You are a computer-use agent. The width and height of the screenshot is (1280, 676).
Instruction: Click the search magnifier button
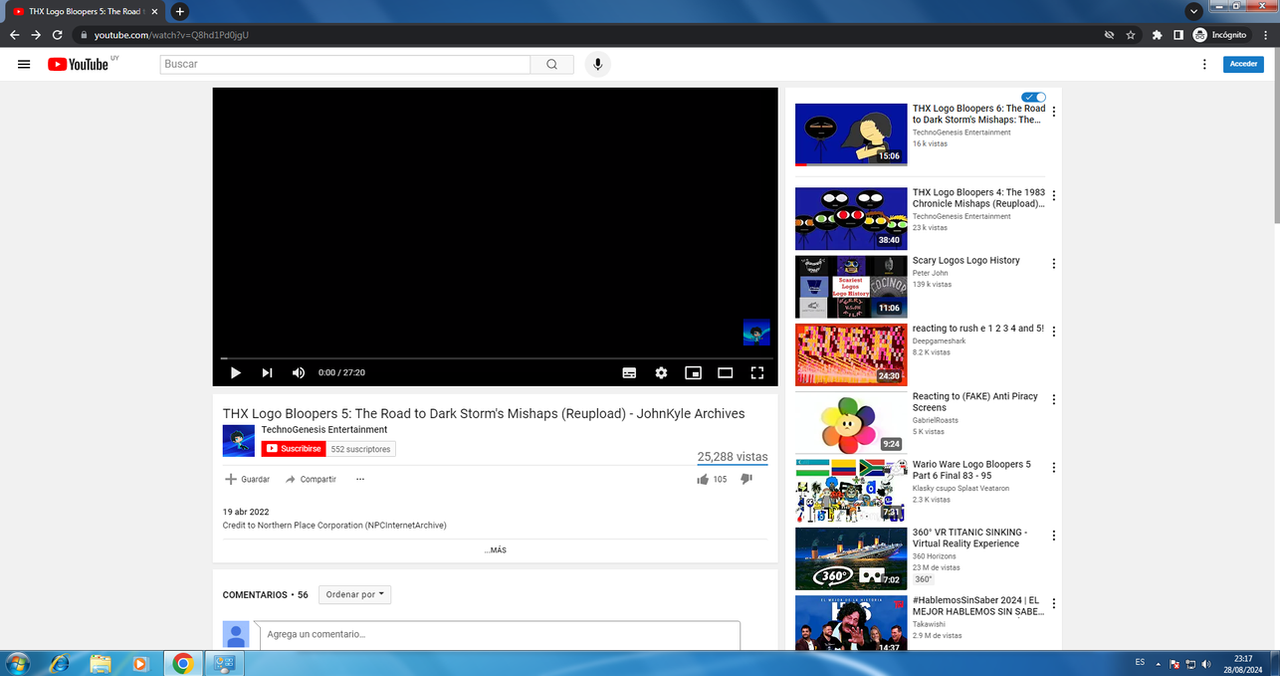[x=552, y=64]
